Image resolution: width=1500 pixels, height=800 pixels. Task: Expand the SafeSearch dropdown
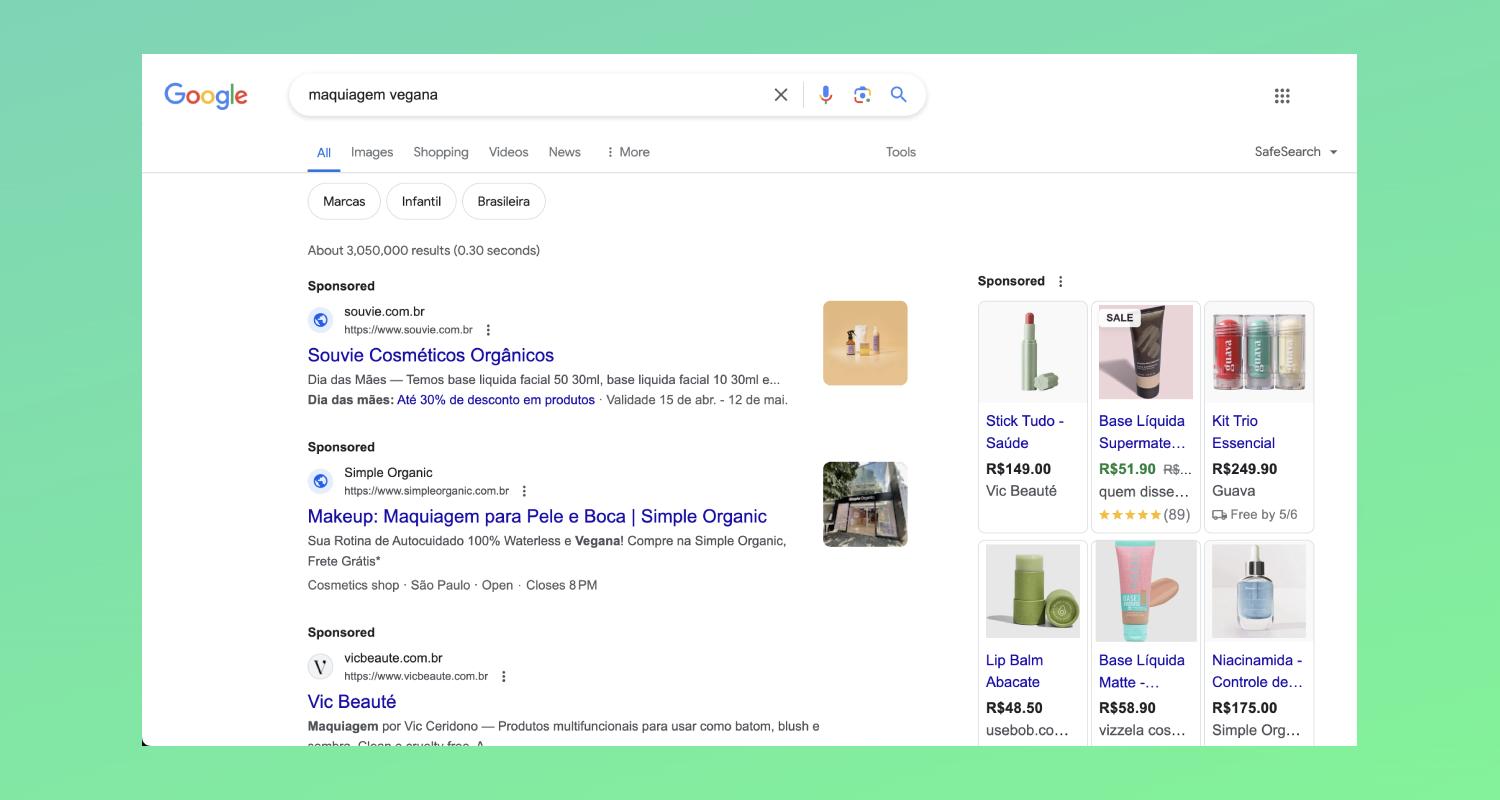[1296, 152]
